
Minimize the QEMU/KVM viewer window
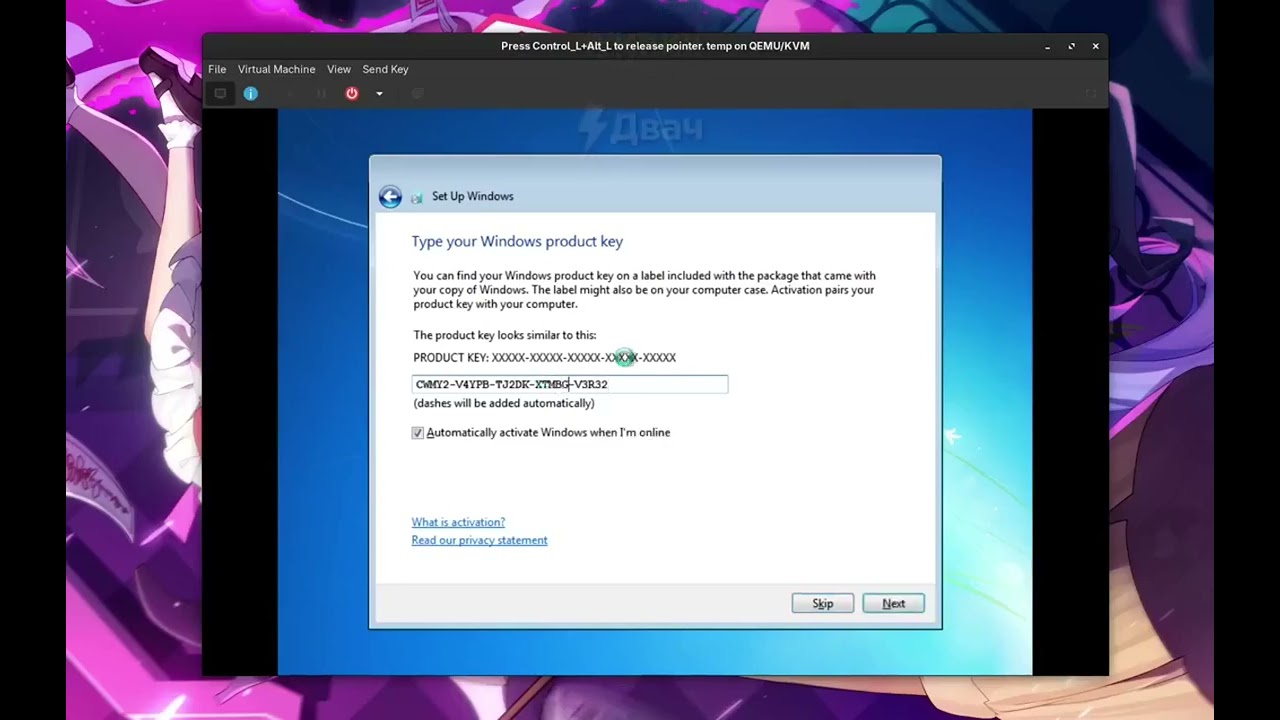[x=1047, y=46]
